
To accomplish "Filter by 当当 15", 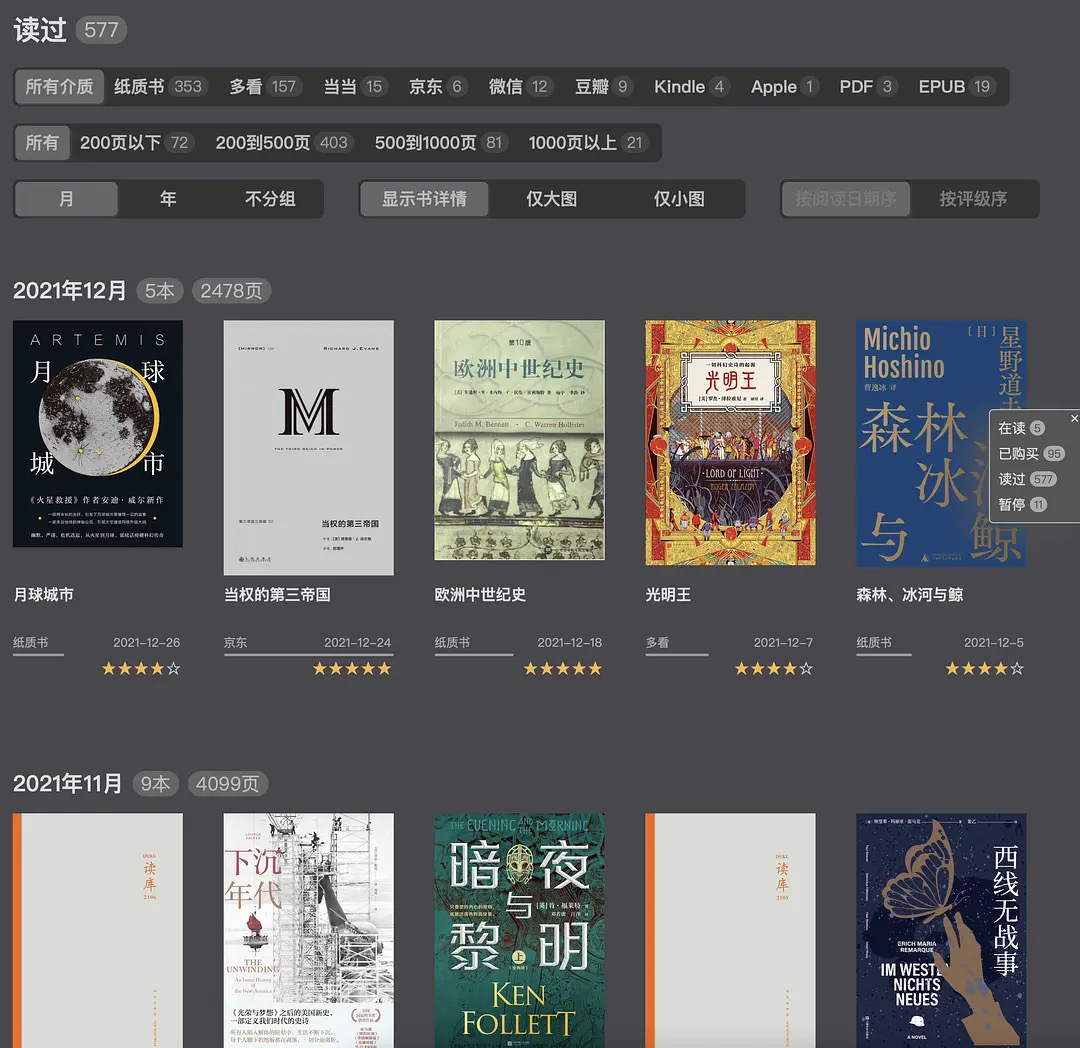I will click(x=355, y=87).
